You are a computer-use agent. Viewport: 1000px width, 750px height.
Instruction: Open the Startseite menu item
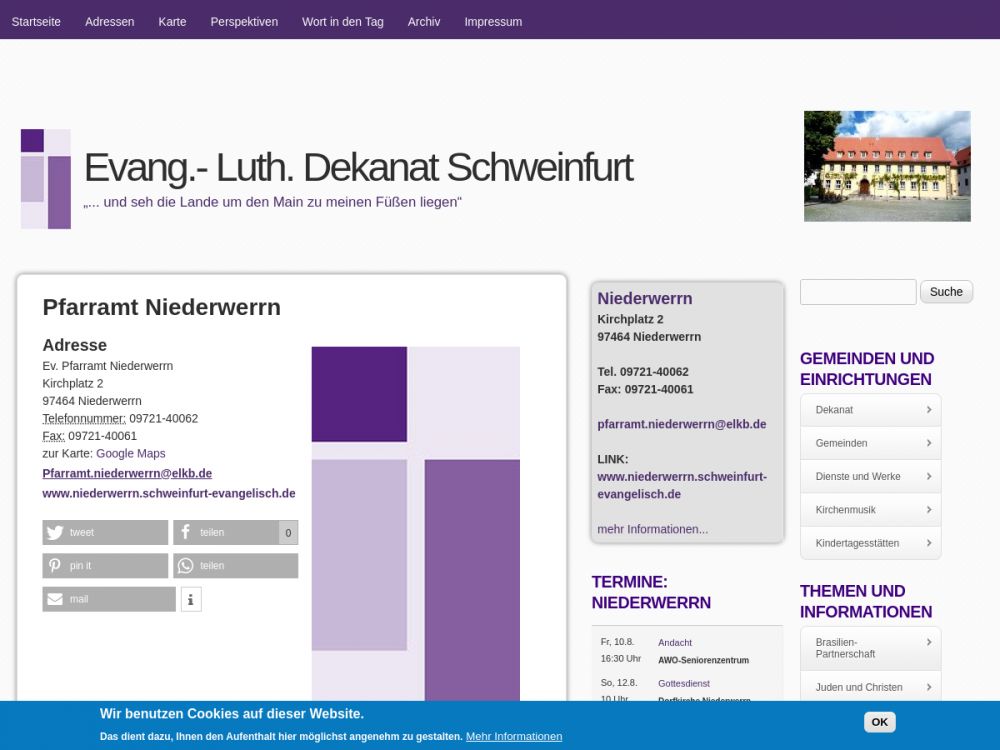point(36,21)
